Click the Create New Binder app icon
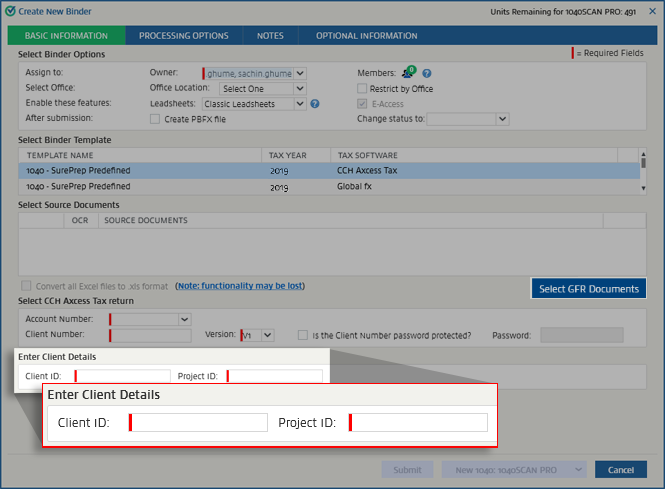 pos(10,11)
